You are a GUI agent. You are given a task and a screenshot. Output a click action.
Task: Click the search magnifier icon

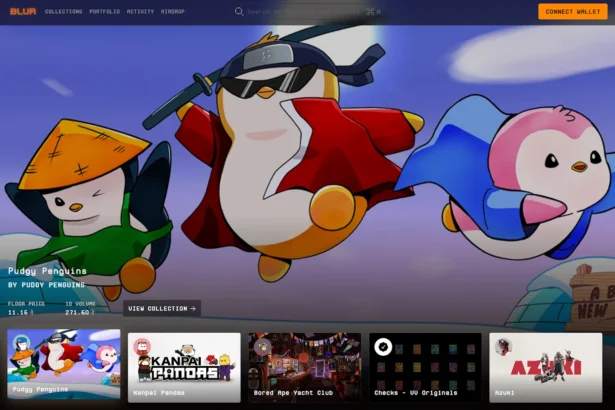click(239, 12)
